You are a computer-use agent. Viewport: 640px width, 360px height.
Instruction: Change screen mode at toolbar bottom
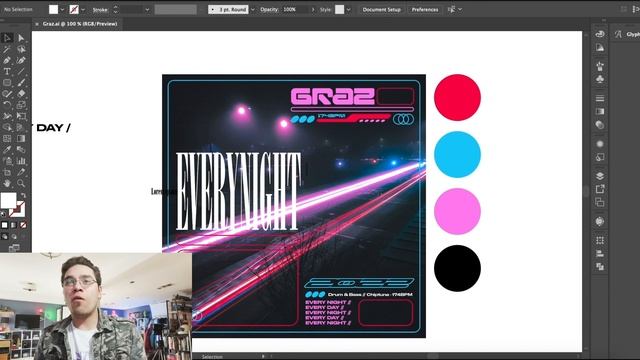pos(14,247)
